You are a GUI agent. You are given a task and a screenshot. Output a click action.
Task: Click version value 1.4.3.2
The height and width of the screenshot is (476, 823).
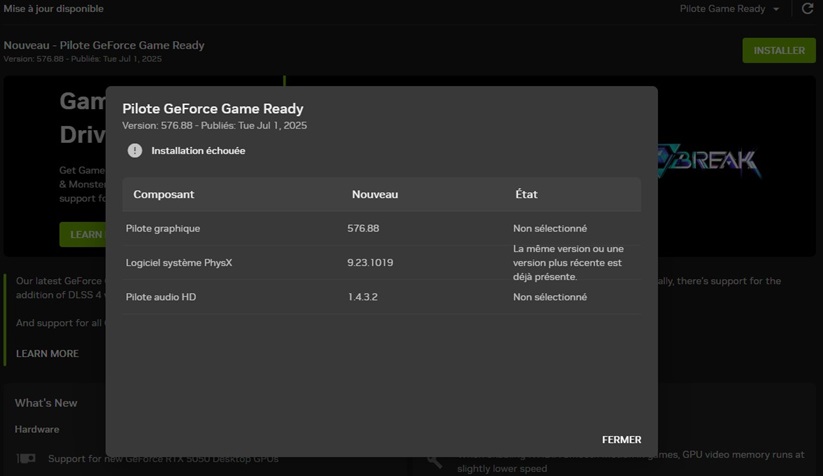(363, 297)
